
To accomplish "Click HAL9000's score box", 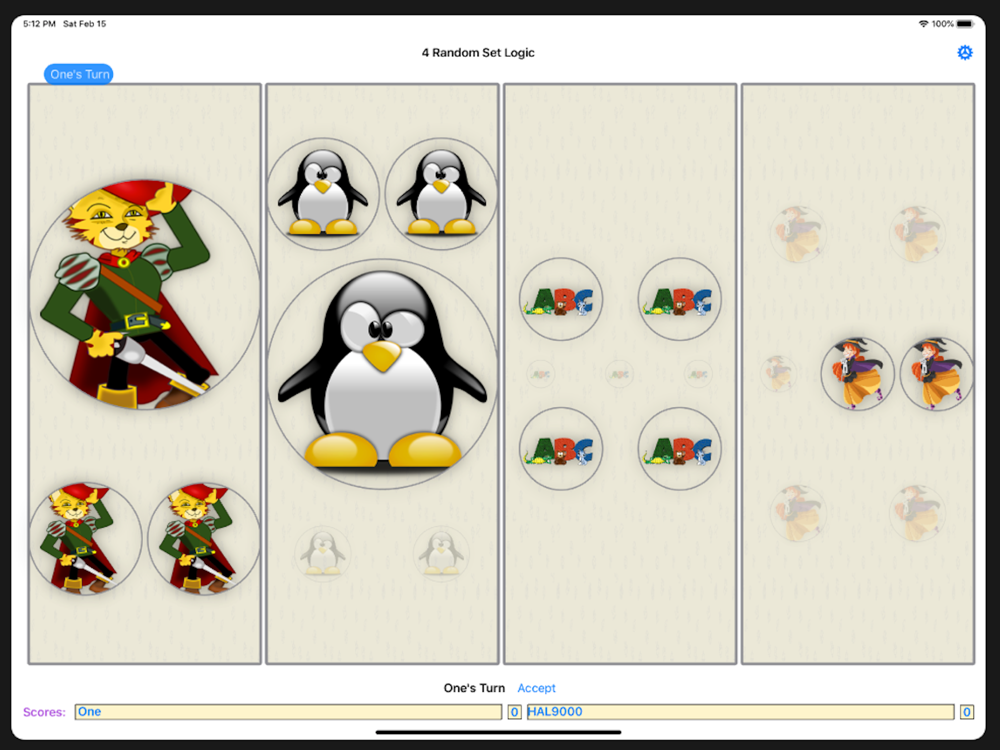I will click(967, 712).
